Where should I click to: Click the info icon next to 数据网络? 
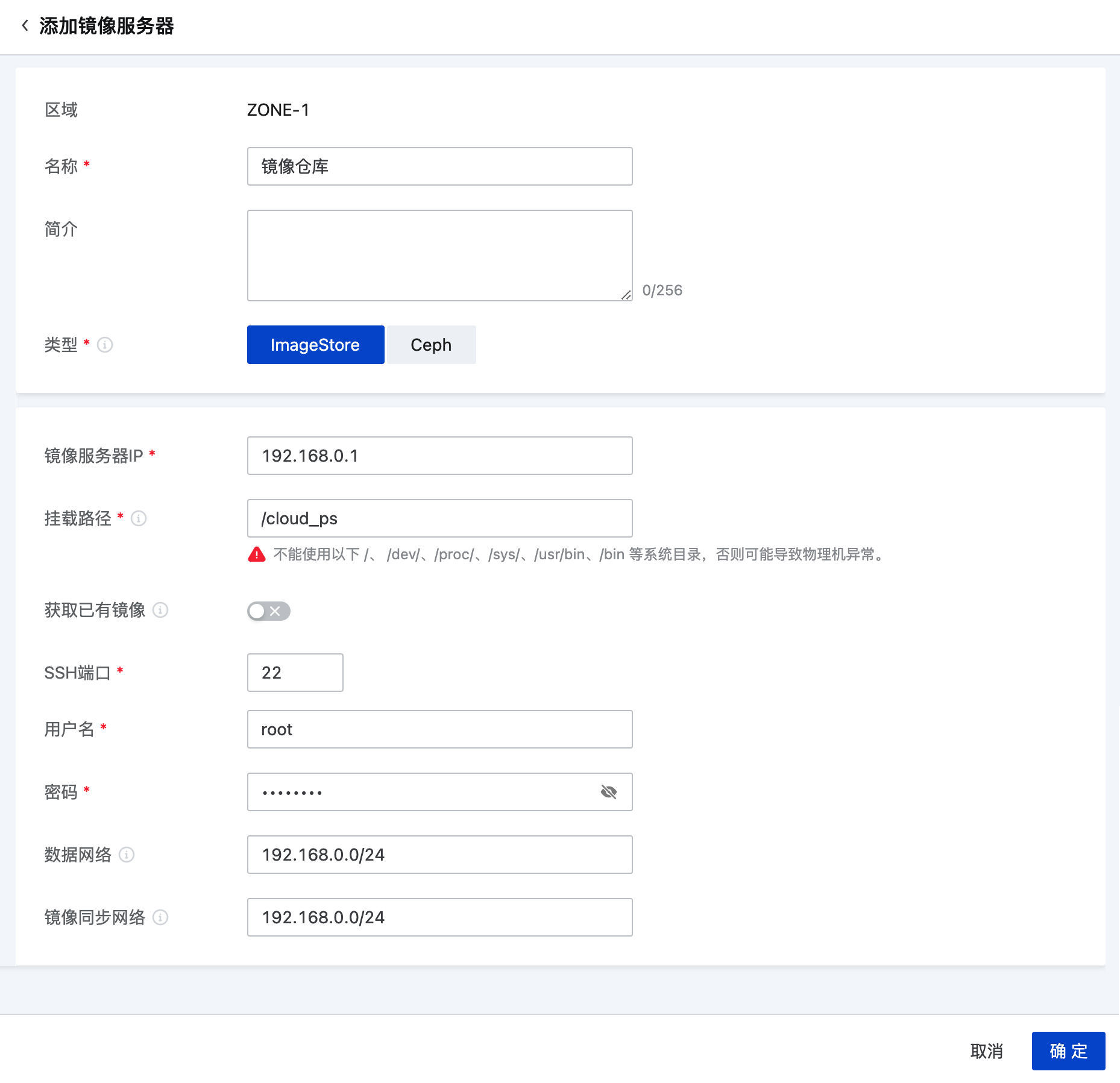(x=127, y=855)
